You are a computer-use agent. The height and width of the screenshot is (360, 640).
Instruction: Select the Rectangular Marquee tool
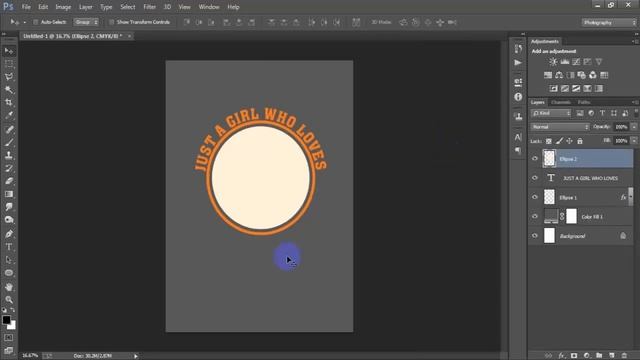[x=9, y=64]
